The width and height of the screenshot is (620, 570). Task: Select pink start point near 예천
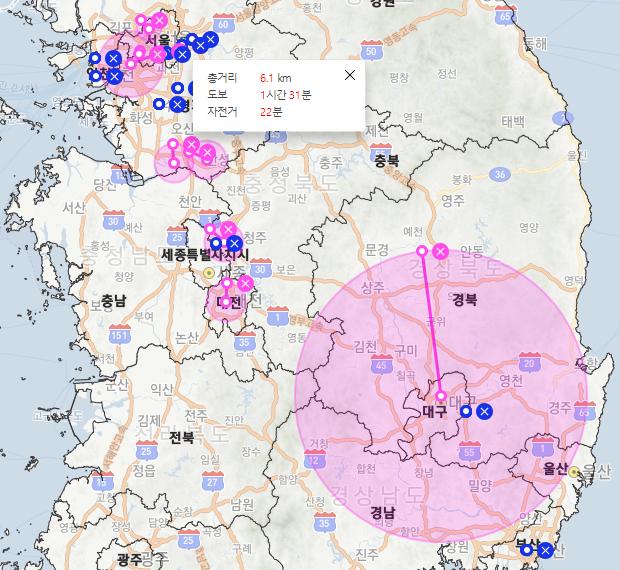(422, 251)
